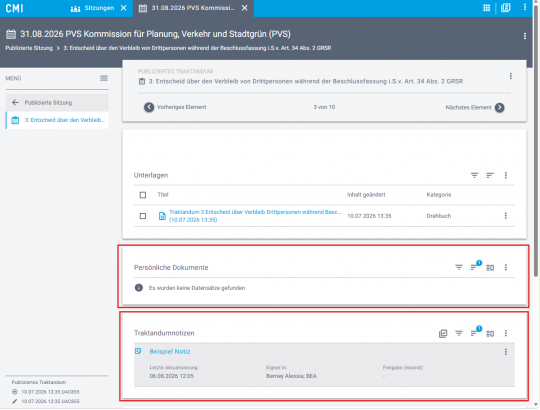Select the 3: Entscheid über den Verbleib menu item
The width and height of the screenshot is (540, 410).
tap(57, 120)
